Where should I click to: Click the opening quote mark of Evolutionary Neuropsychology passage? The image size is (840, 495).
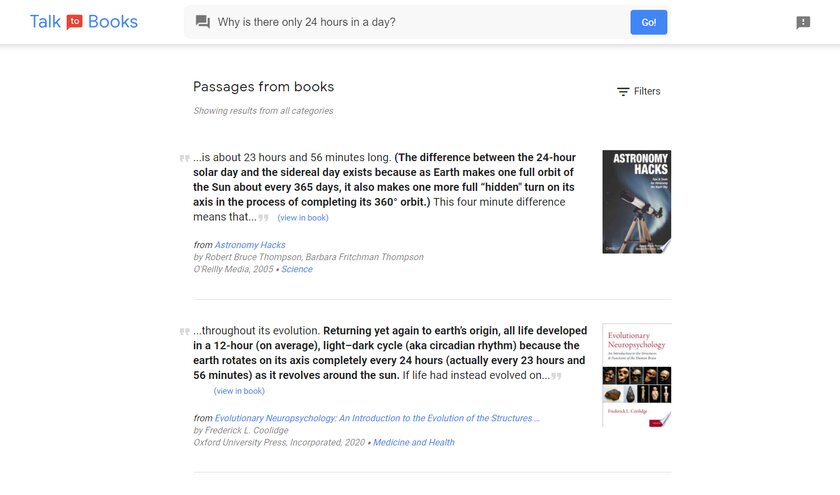pos(184,331)
